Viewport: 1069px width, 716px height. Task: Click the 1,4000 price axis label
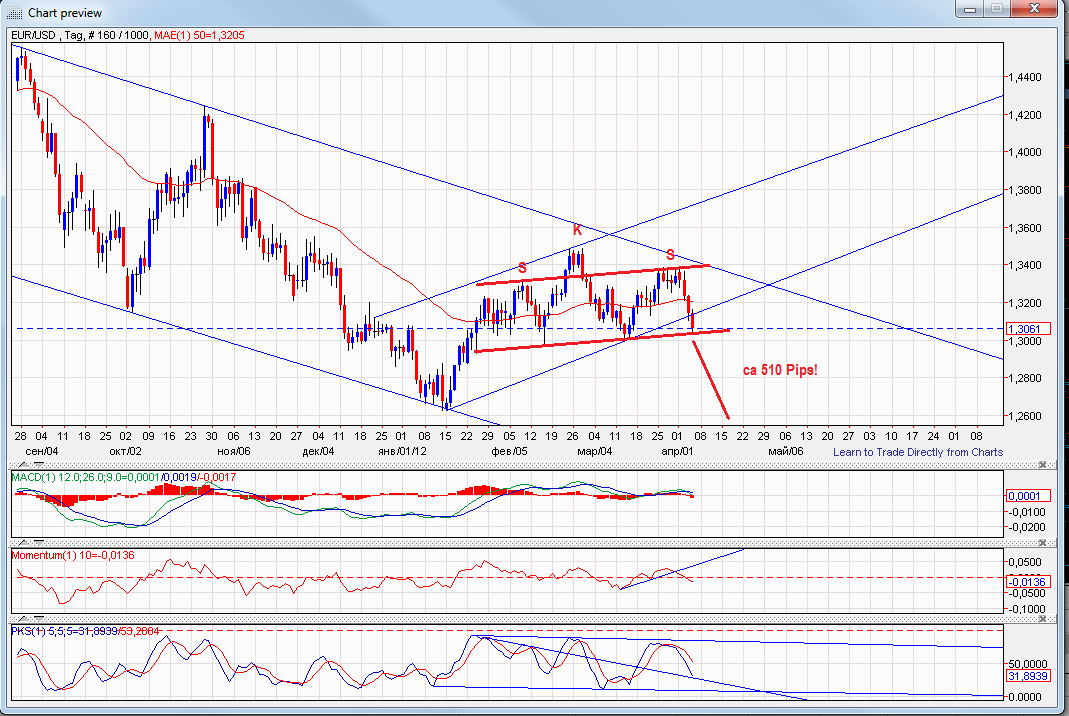tap(1025, 152)
